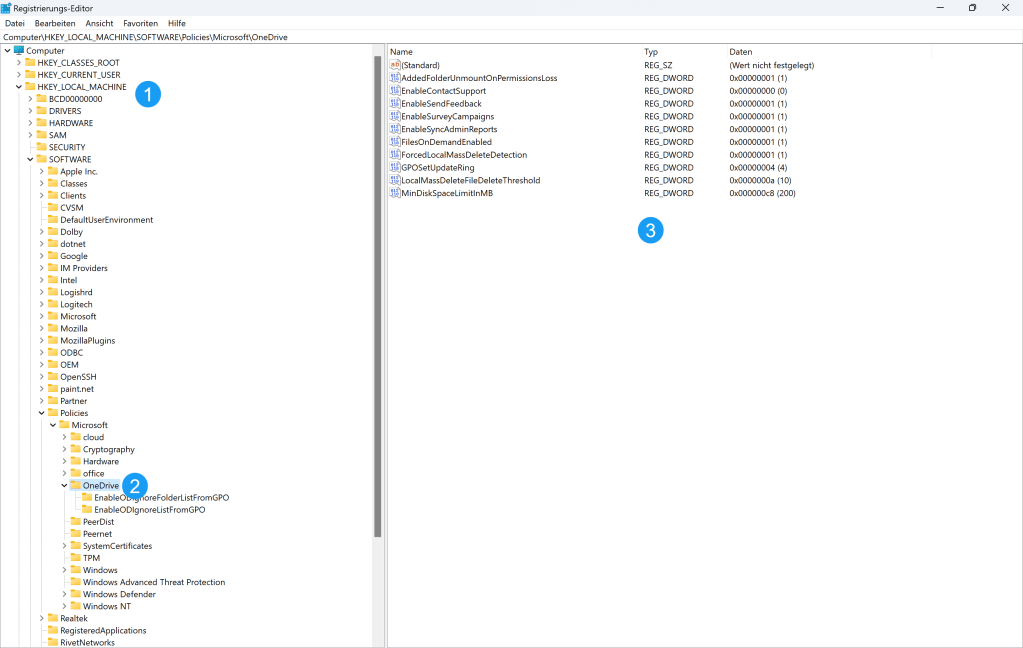Click the (Standard) REG_SZ string icon
Viewport: 1023px width, 648px height.
[395, 64]
